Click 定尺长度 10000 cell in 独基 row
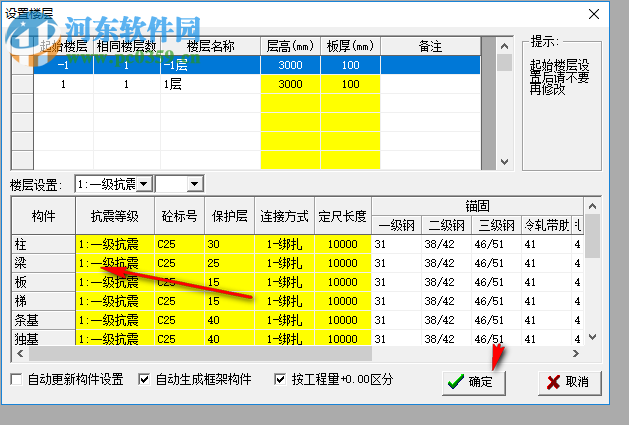 click(x=343, y=338)
